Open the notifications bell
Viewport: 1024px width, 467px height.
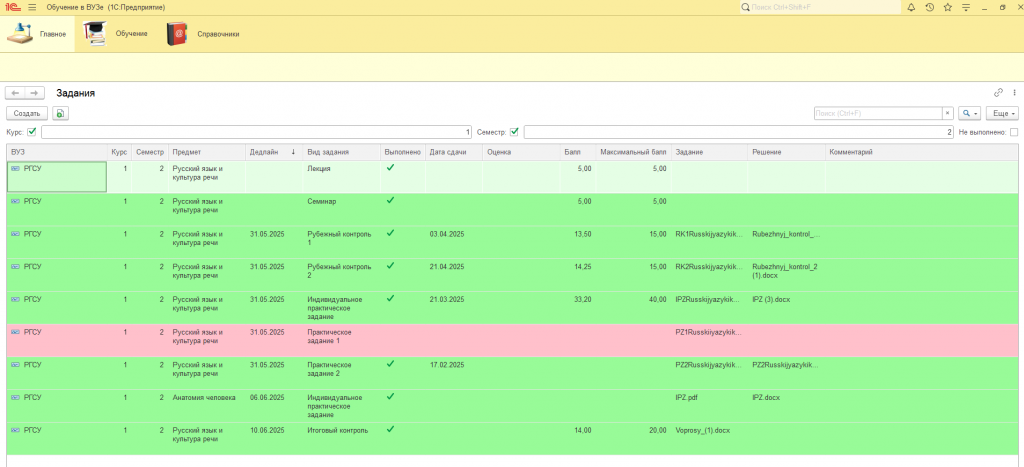click(912, 7)
